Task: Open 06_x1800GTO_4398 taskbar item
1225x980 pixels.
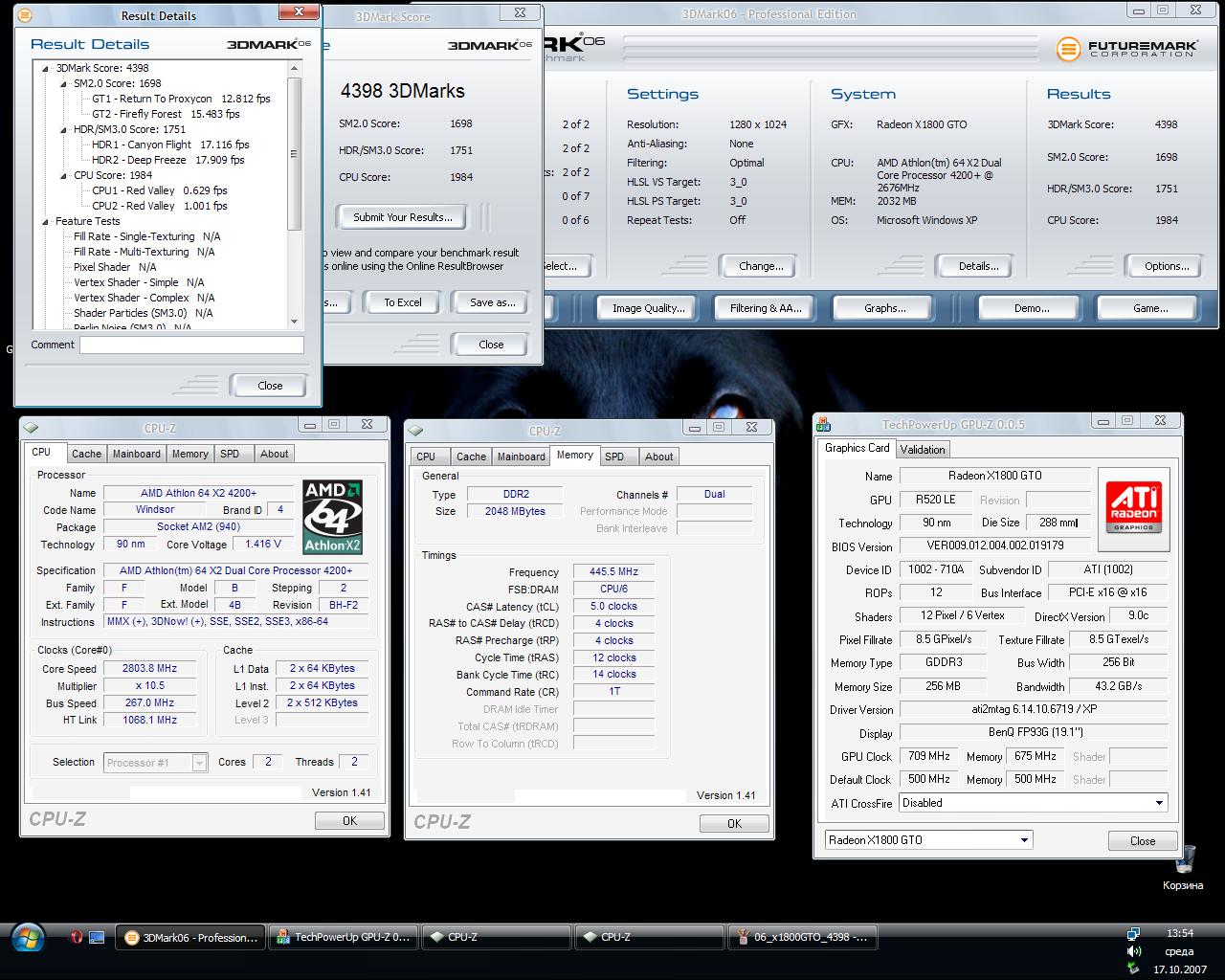Action: pos(802,937)
